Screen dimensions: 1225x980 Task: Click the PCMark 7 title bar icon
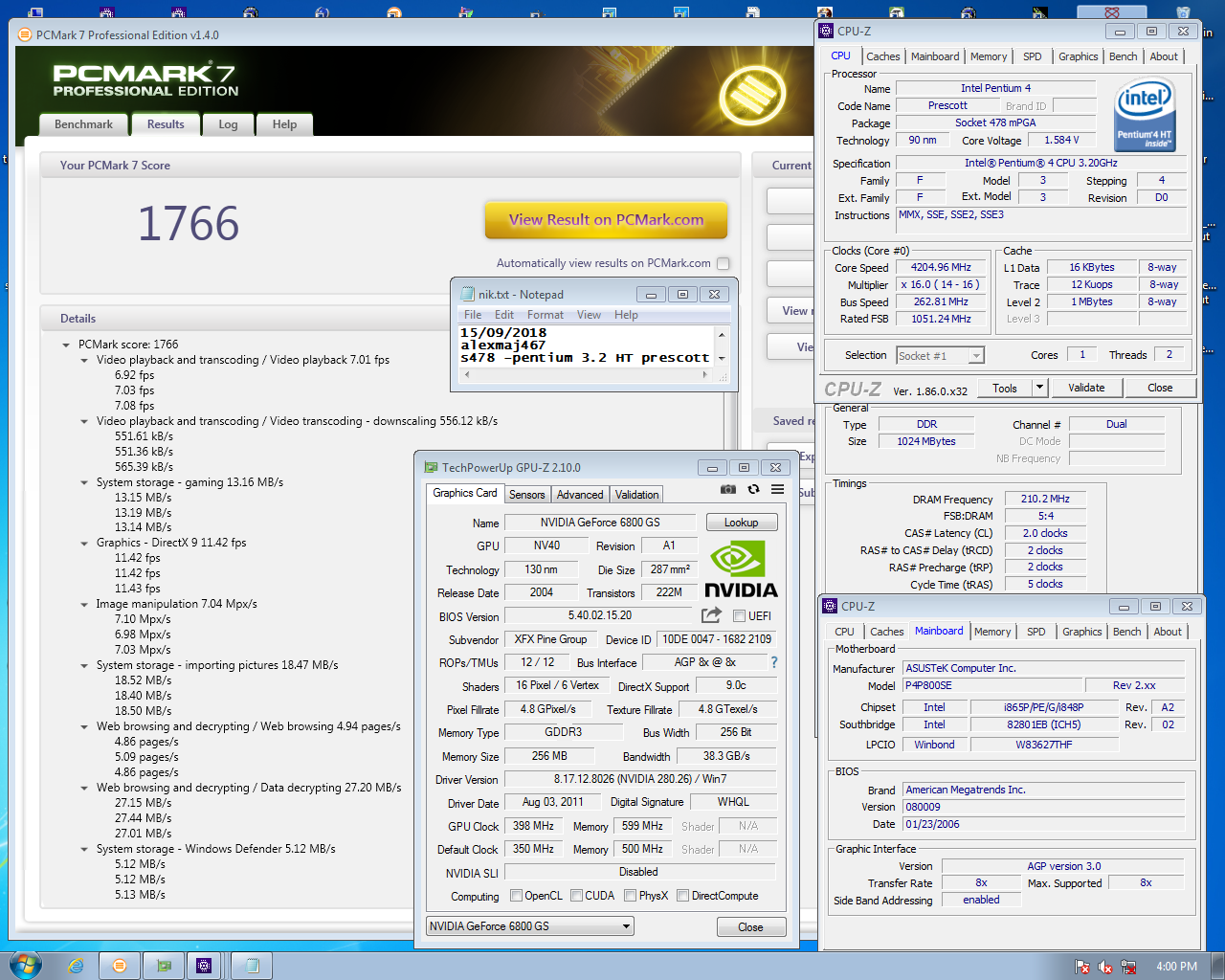[25, 34]
